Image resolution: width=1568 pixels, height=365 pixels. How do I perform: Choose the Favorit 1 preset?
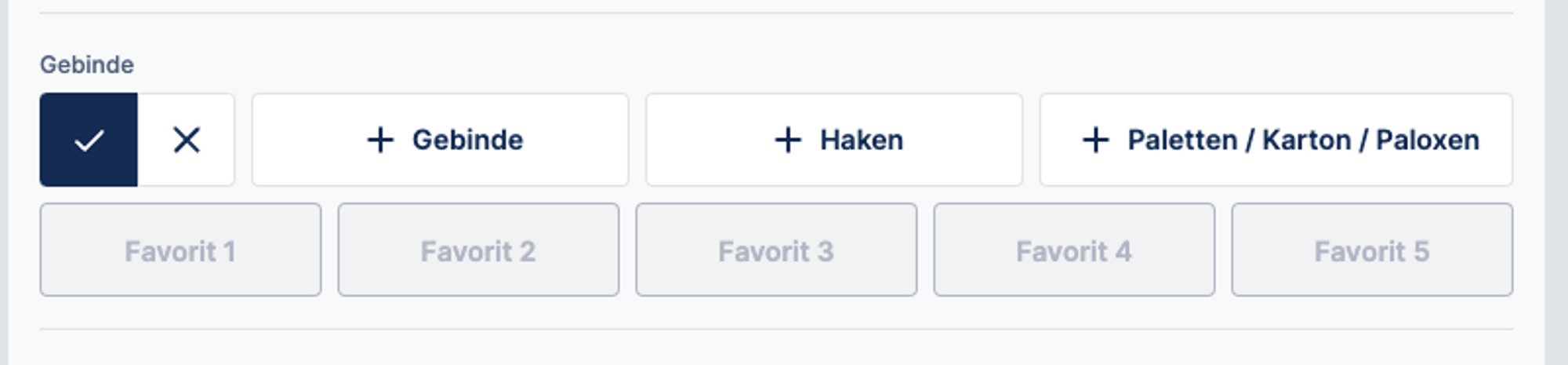click(180, 250)
